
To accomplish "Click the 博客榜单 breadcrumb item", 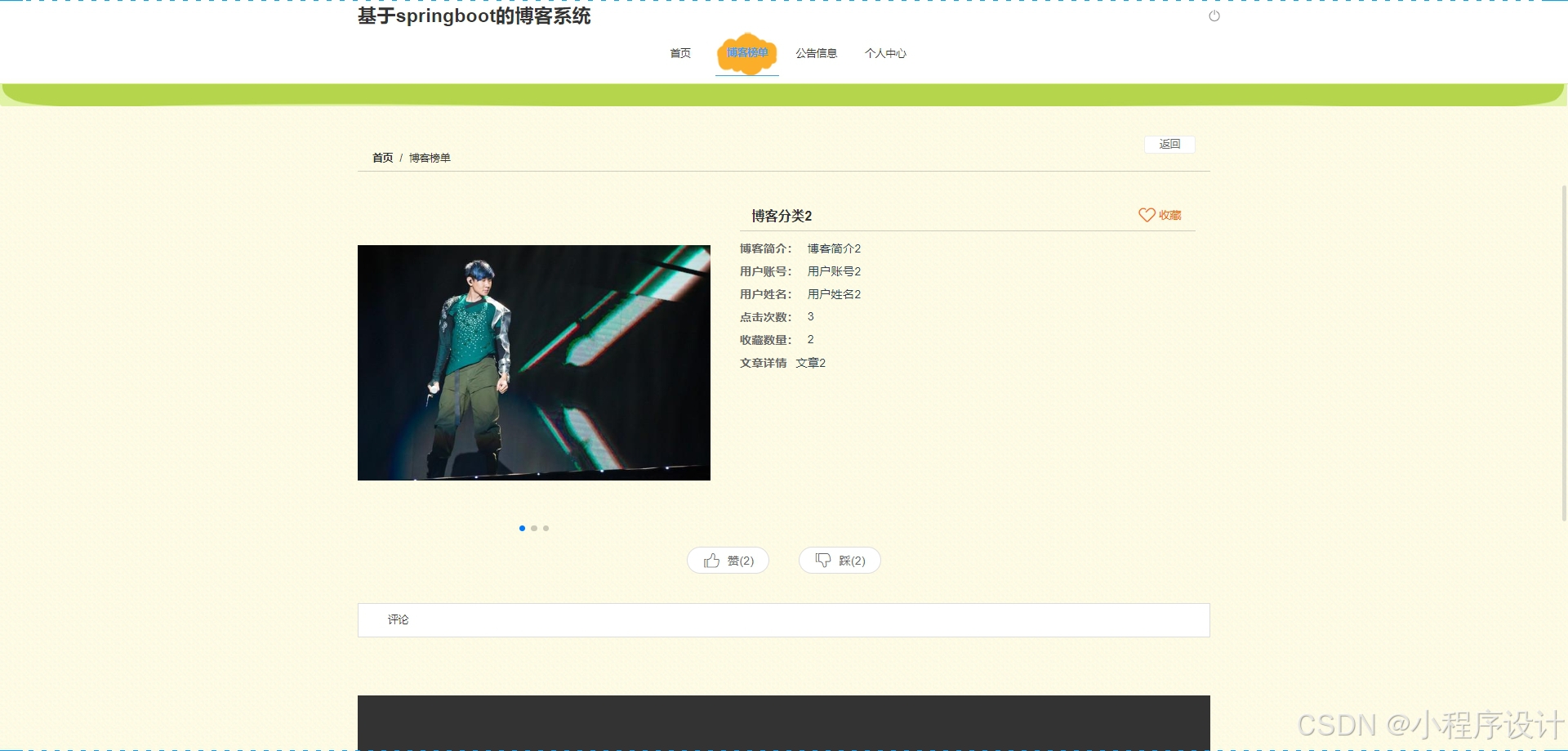I will click(x=430, y=158).
